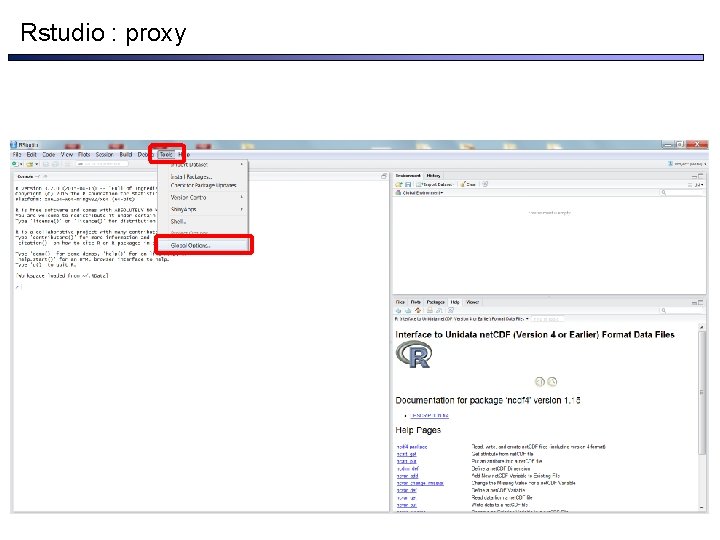Open the View menu

(x=67, y=155)
